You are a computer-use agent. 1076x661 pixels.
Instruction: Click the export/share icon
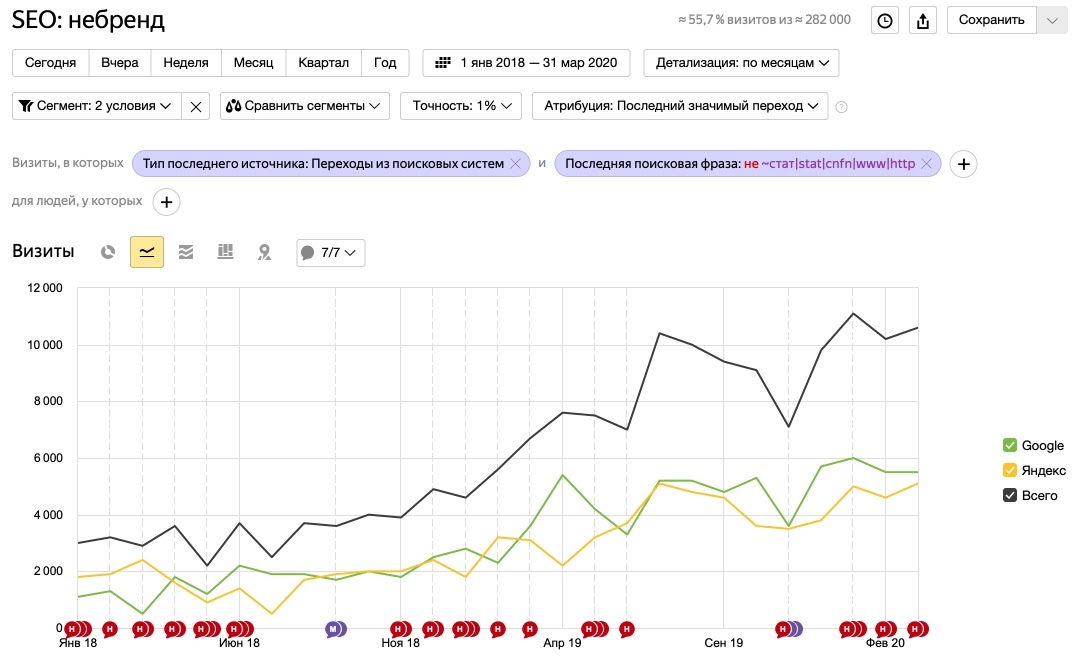click(923, 20)
